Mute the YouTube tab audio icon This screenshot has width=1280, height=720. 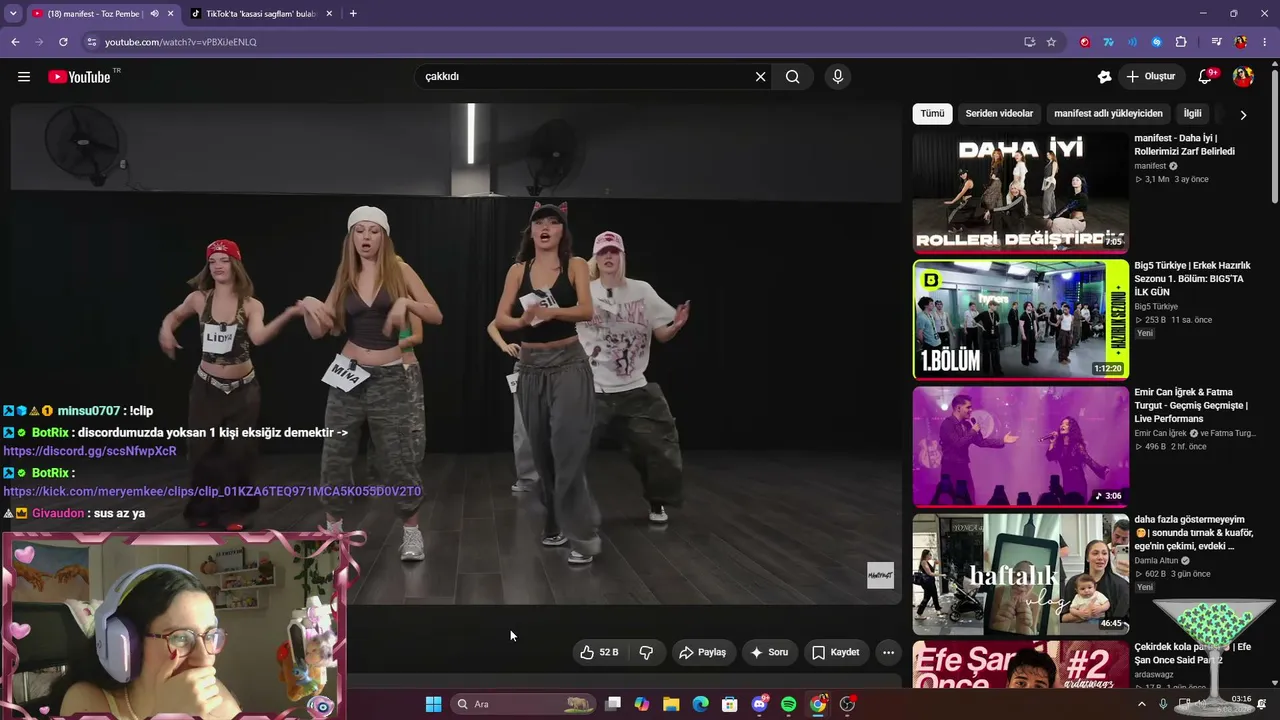[154, 13]
